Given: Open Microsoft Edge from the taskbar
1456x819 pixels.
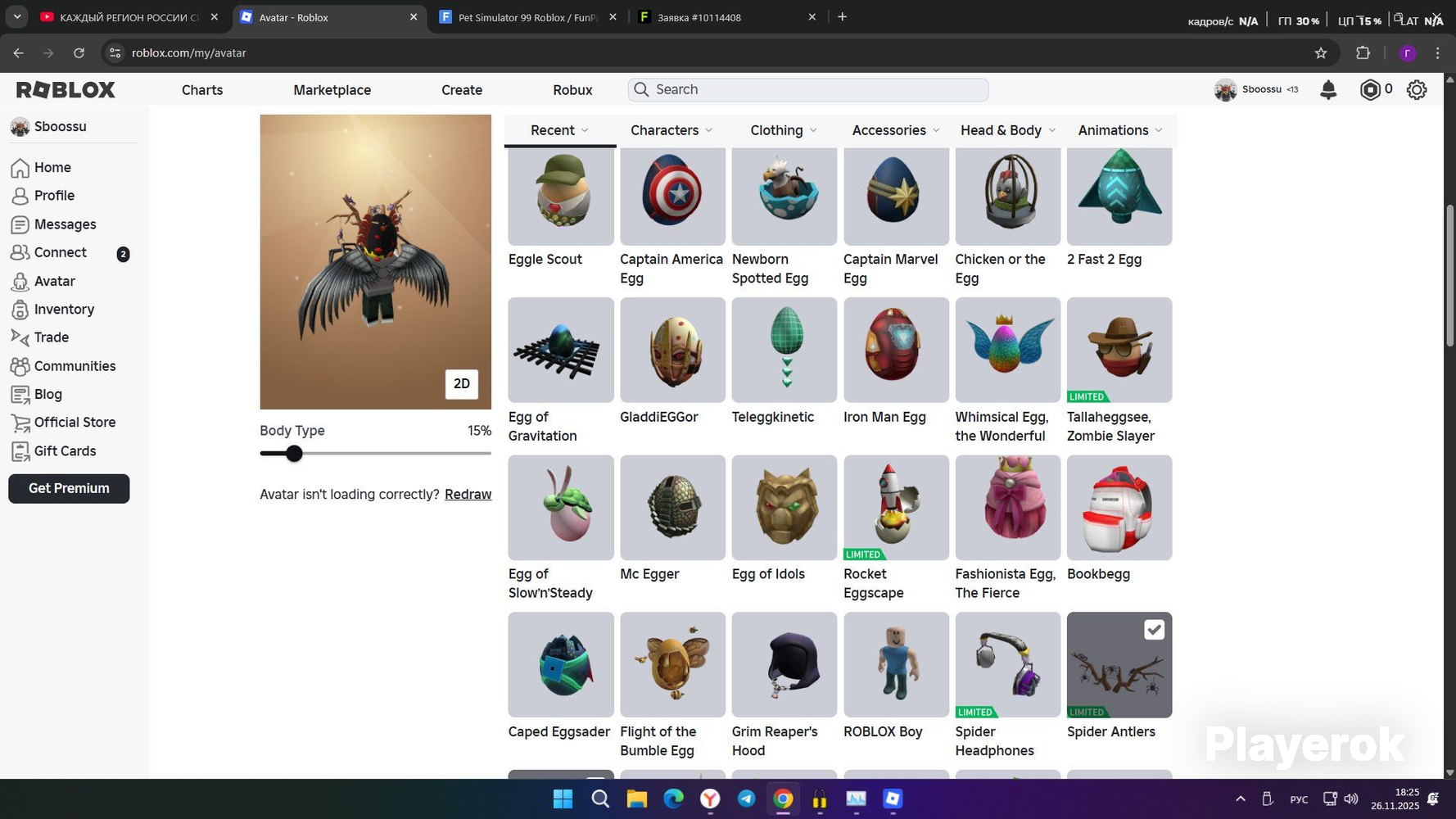Looking at the screenshot, I should (673, 799).
